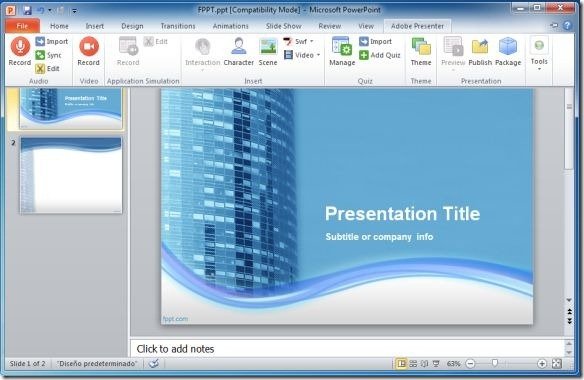Image resolution: width=584 pixels, height=380 pixels.
Task: Record video with the camera Record button
Action: 89,51
